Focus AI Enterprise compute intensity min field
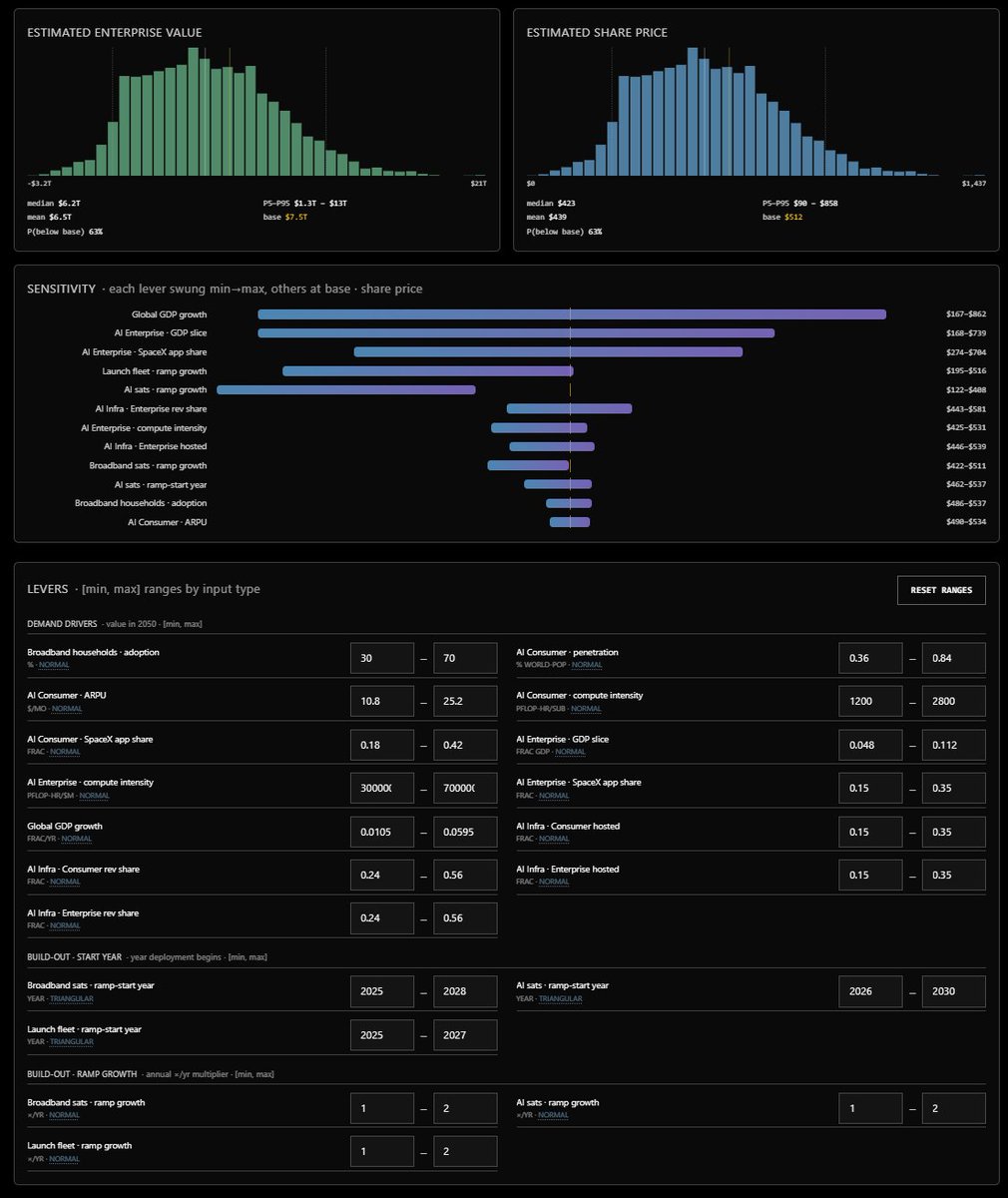 point(382,788)
